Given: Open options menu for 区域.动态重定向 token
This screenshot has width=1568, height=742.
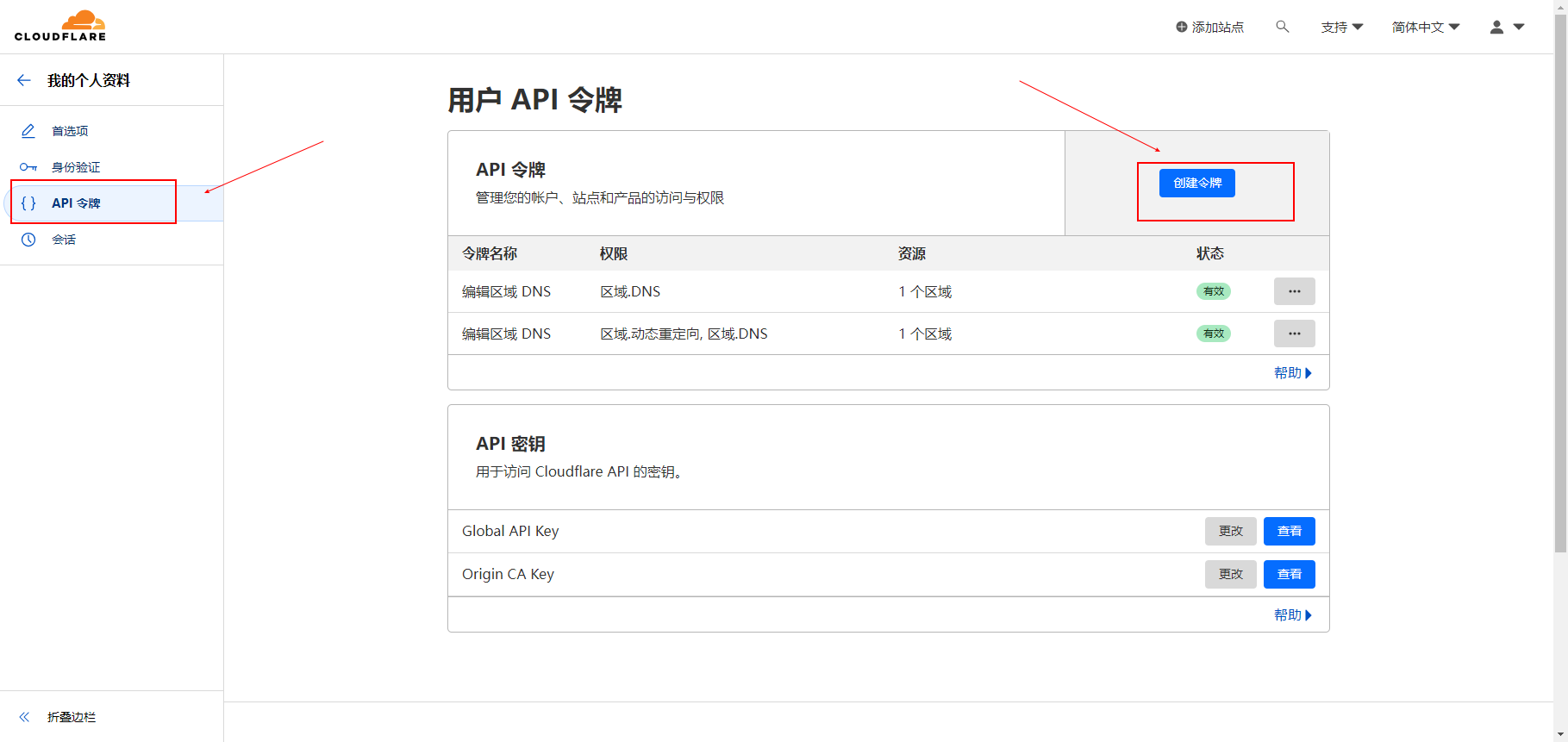Looking at the screenshot, I should point(1294,334).
